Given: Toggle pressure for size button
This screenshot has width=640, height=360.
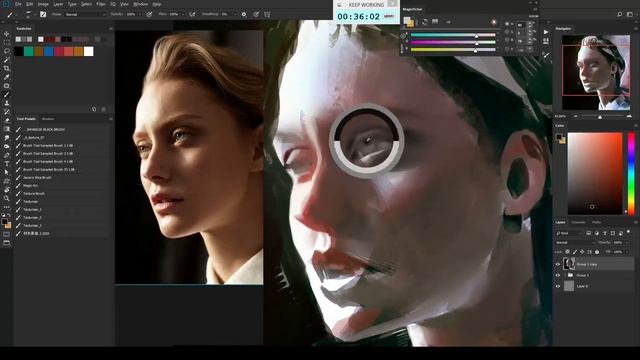Looking at the screenshot, I should tap(256, 14).
